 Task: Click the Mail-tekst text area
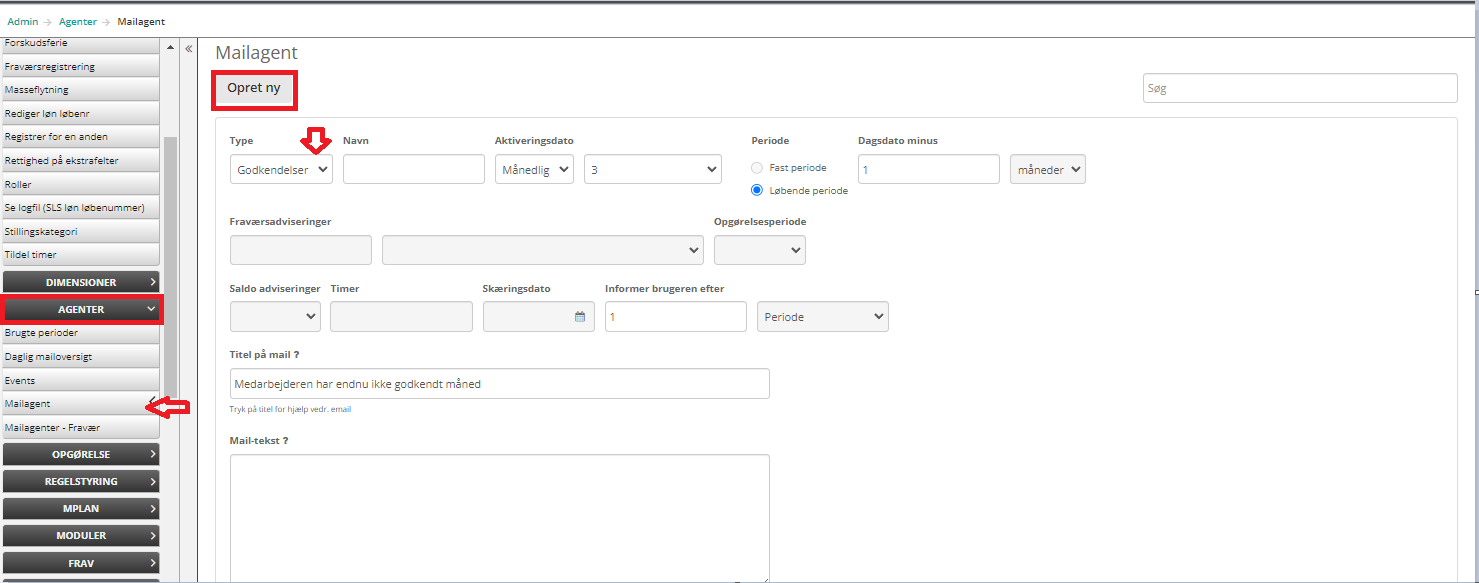click(x=499, y=517)
